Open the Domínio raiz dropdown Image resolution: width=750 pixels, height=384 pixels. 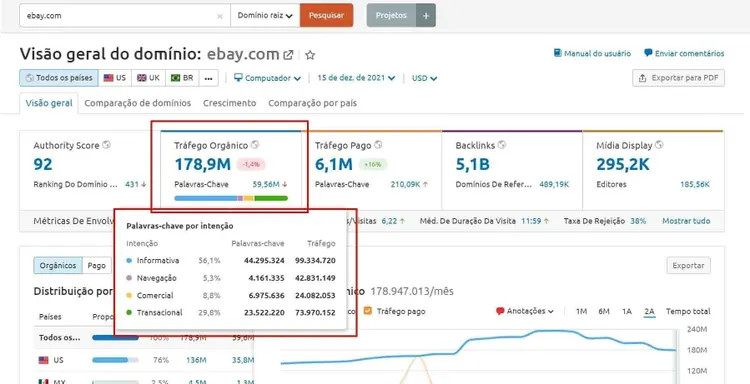[265, 15]
